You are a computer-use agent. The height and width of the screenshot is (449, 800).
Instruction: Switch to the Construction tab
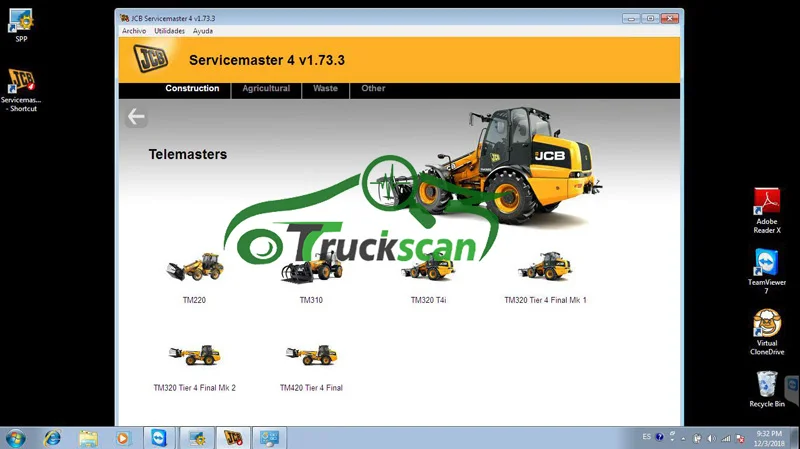[192, 88]
